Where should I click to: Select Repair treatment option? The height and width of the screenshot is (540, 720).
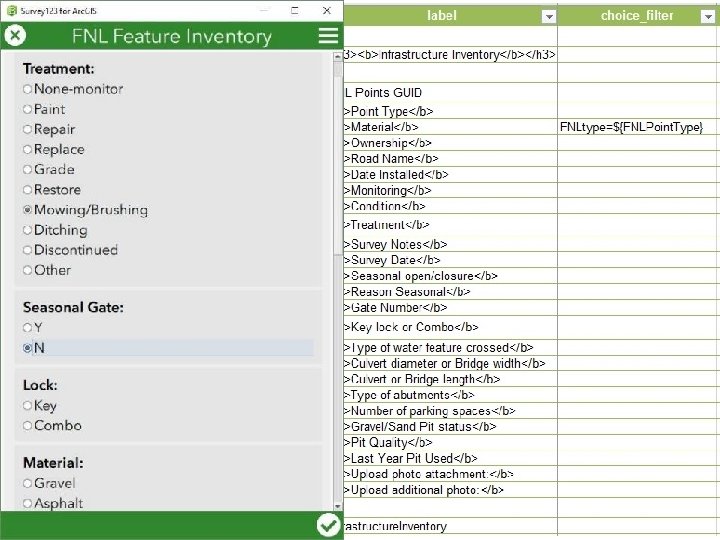49,129
